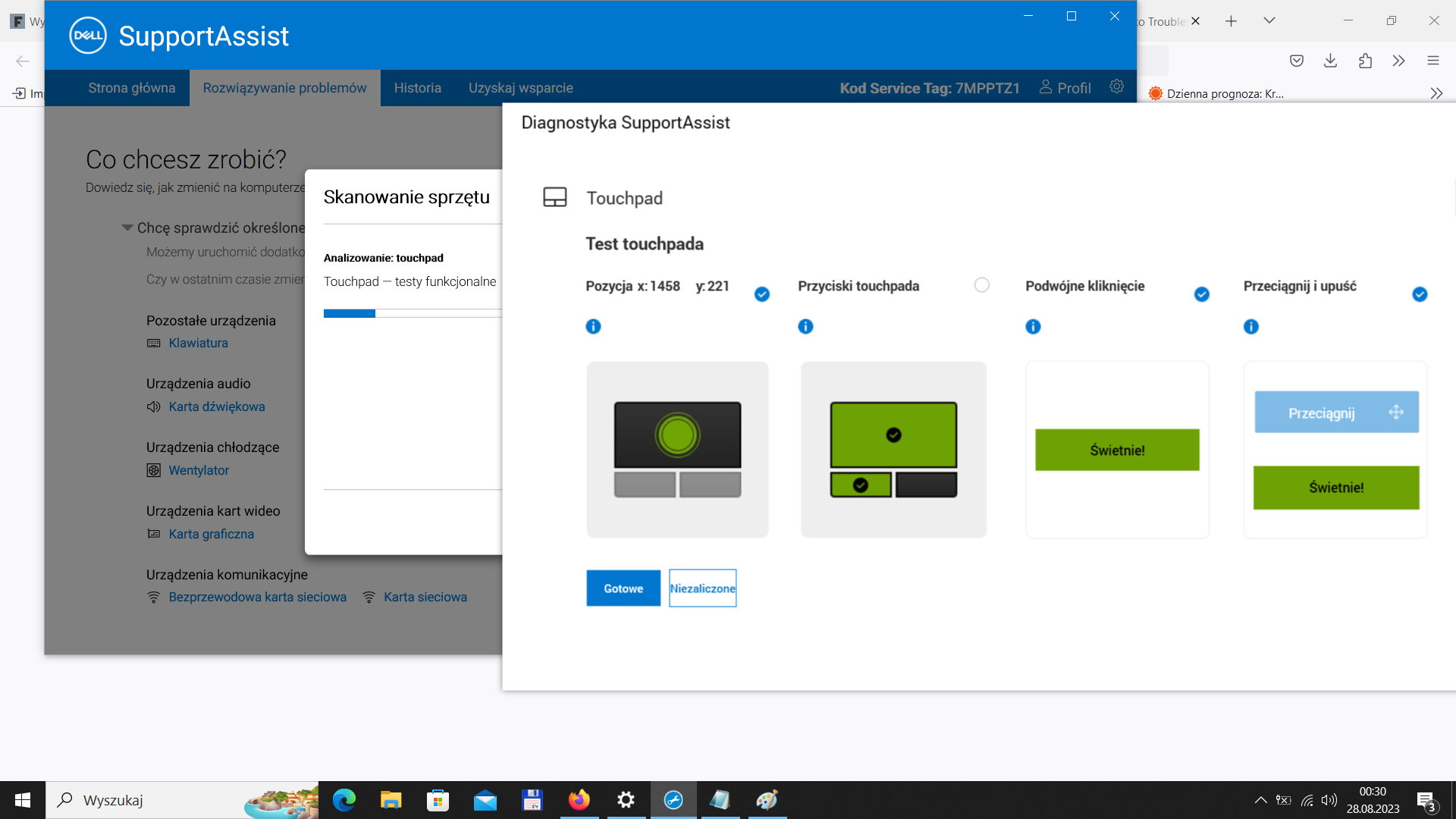Open Firefox extensions puzzle icon

[x=1365, y=61]
